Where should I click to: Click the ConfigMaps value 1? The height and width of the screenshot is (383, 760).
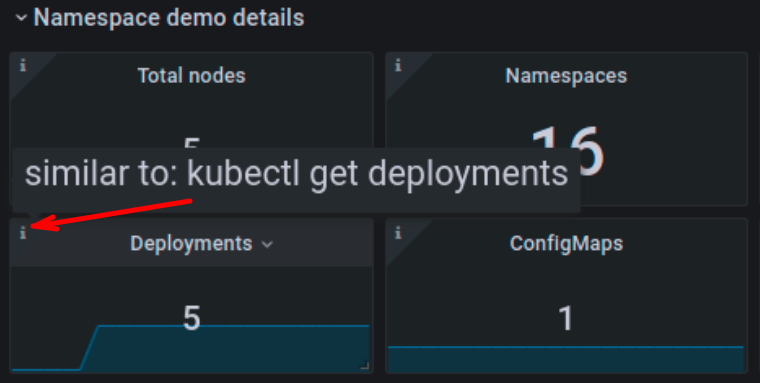[x=566, y=319]
